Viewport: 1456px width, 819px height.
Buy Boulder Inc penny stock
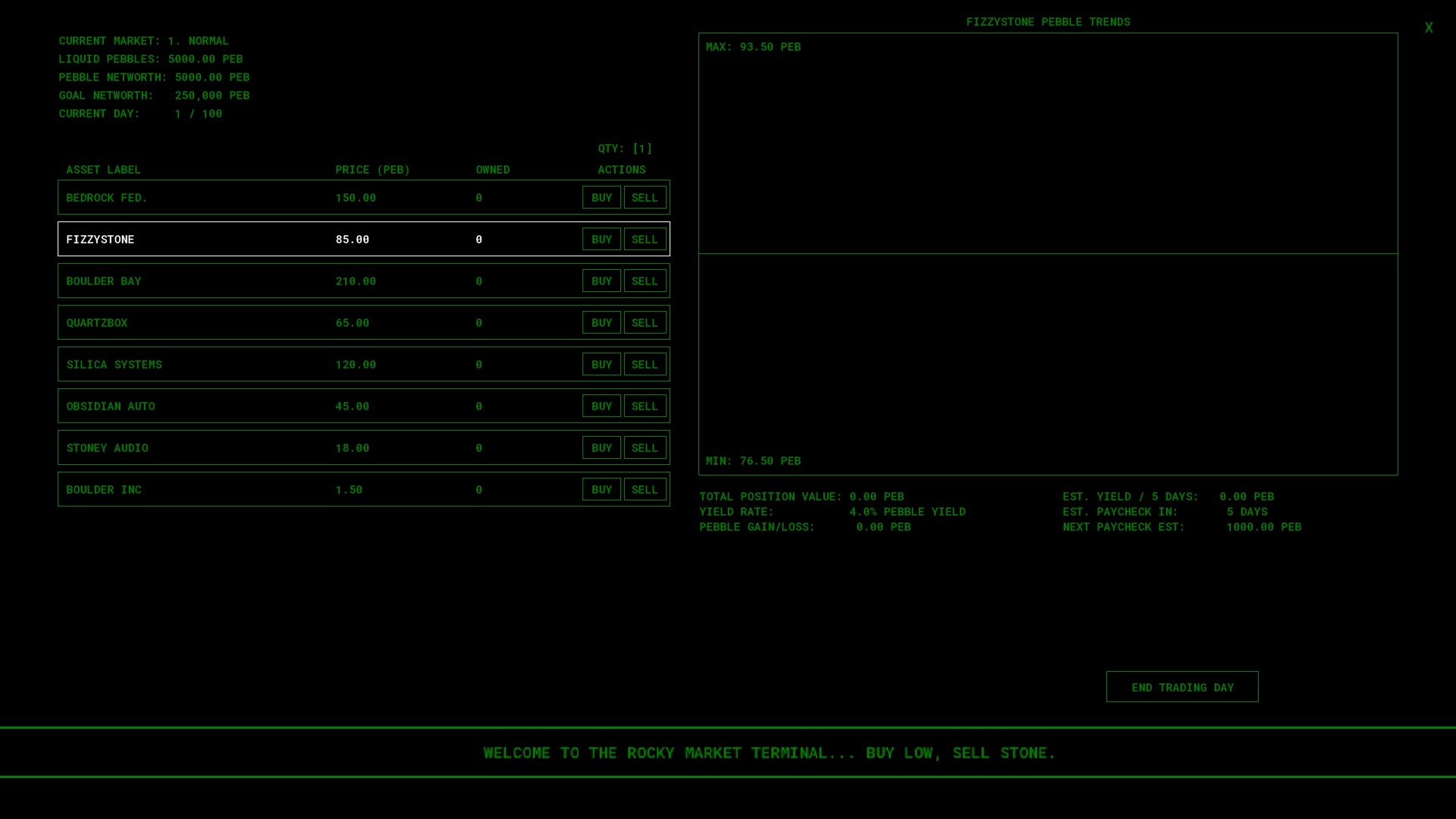click(601, 489)
